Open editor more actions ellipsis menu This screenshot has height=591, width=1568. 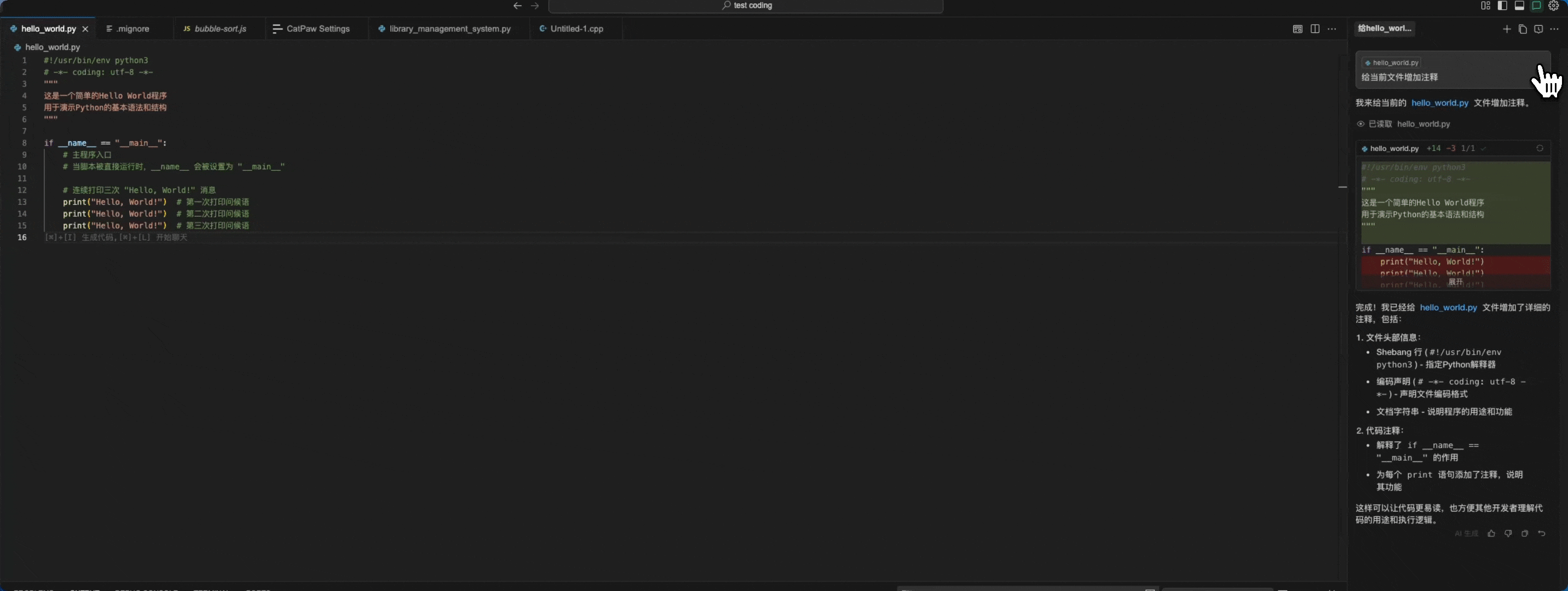[1332, 29]
